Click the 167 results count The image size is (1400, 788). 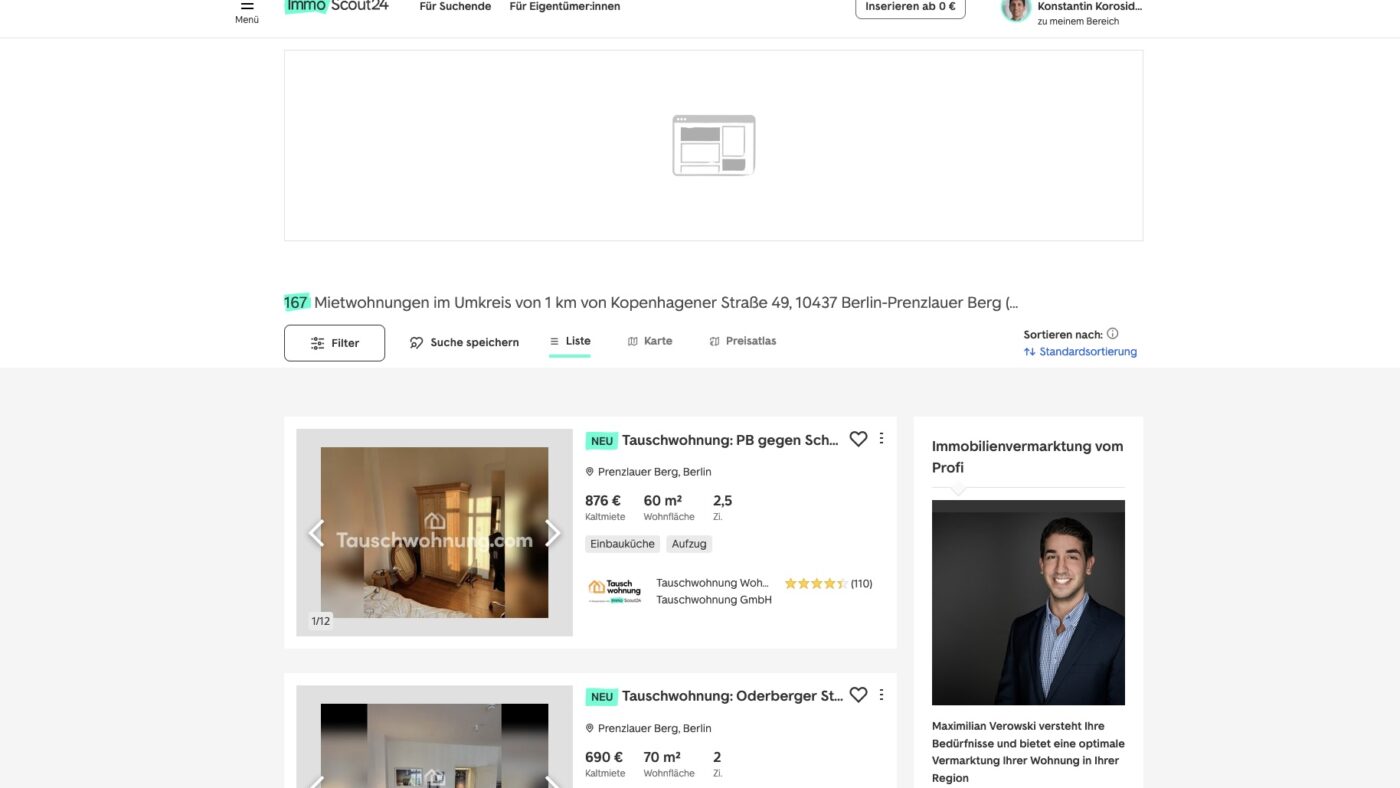[296, 302]
